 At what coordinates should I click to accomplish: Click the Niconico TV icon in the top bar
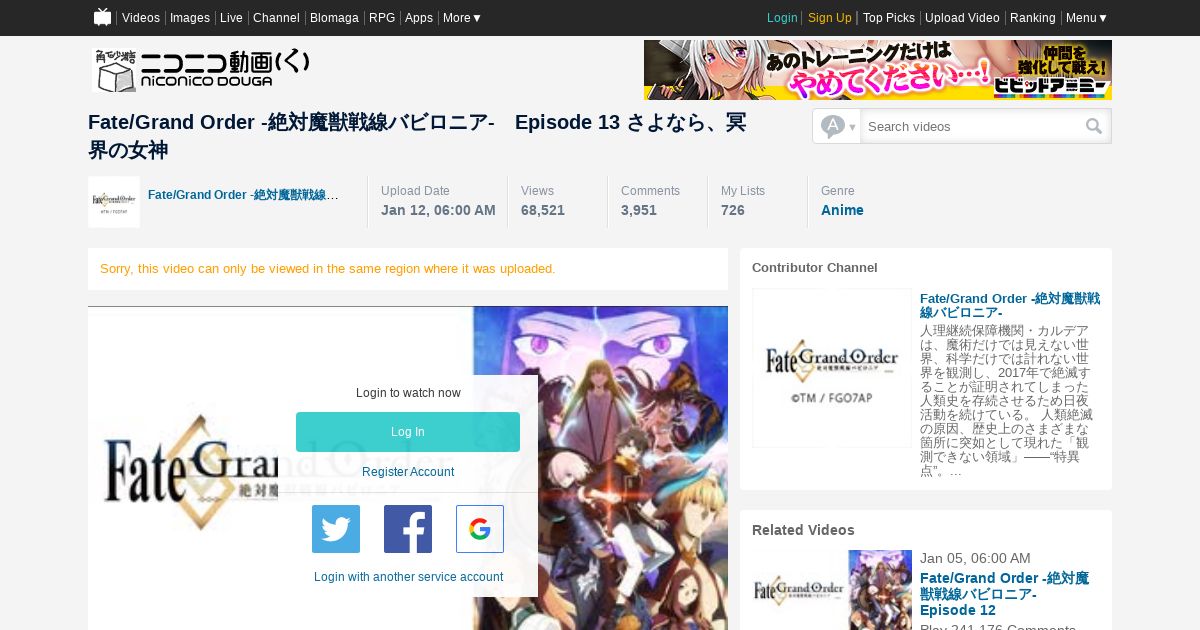tap(102, 17)
